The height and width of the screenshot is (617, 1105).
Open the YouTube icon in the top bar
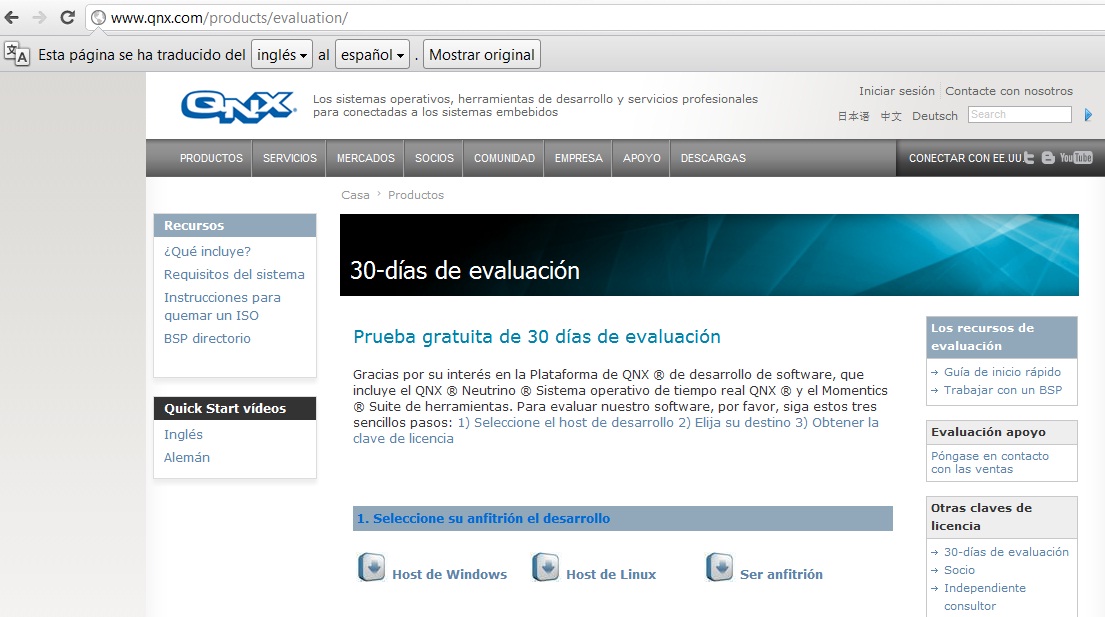(x=1078, y=157)
